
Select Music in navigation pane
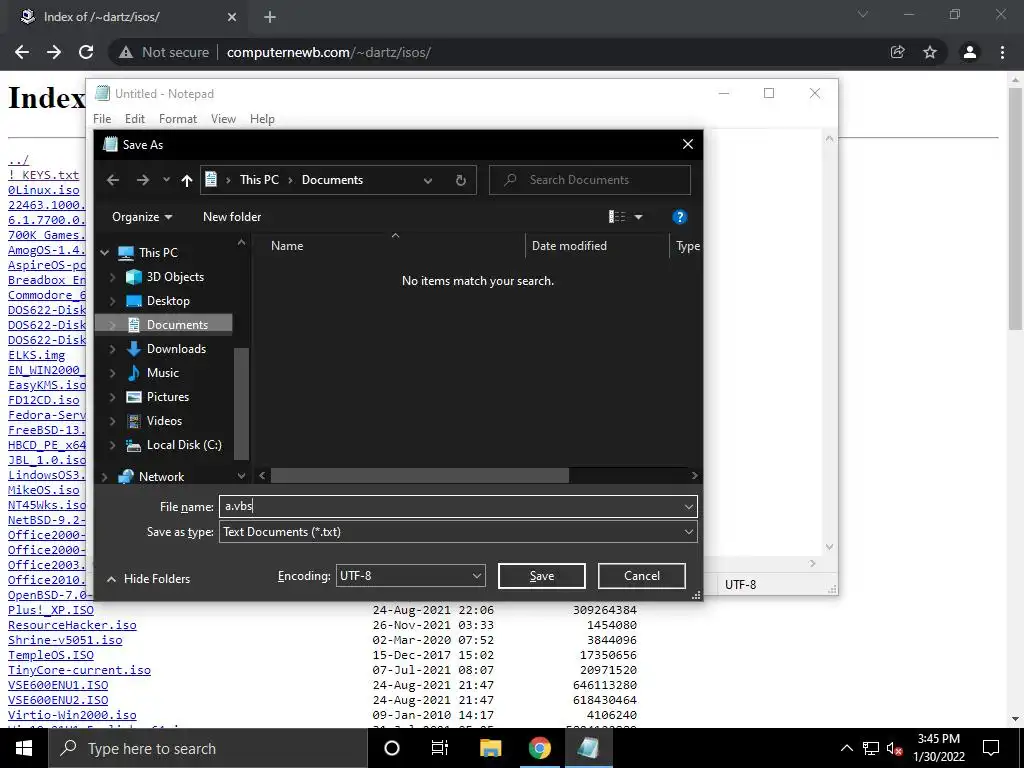coord(163,373)
